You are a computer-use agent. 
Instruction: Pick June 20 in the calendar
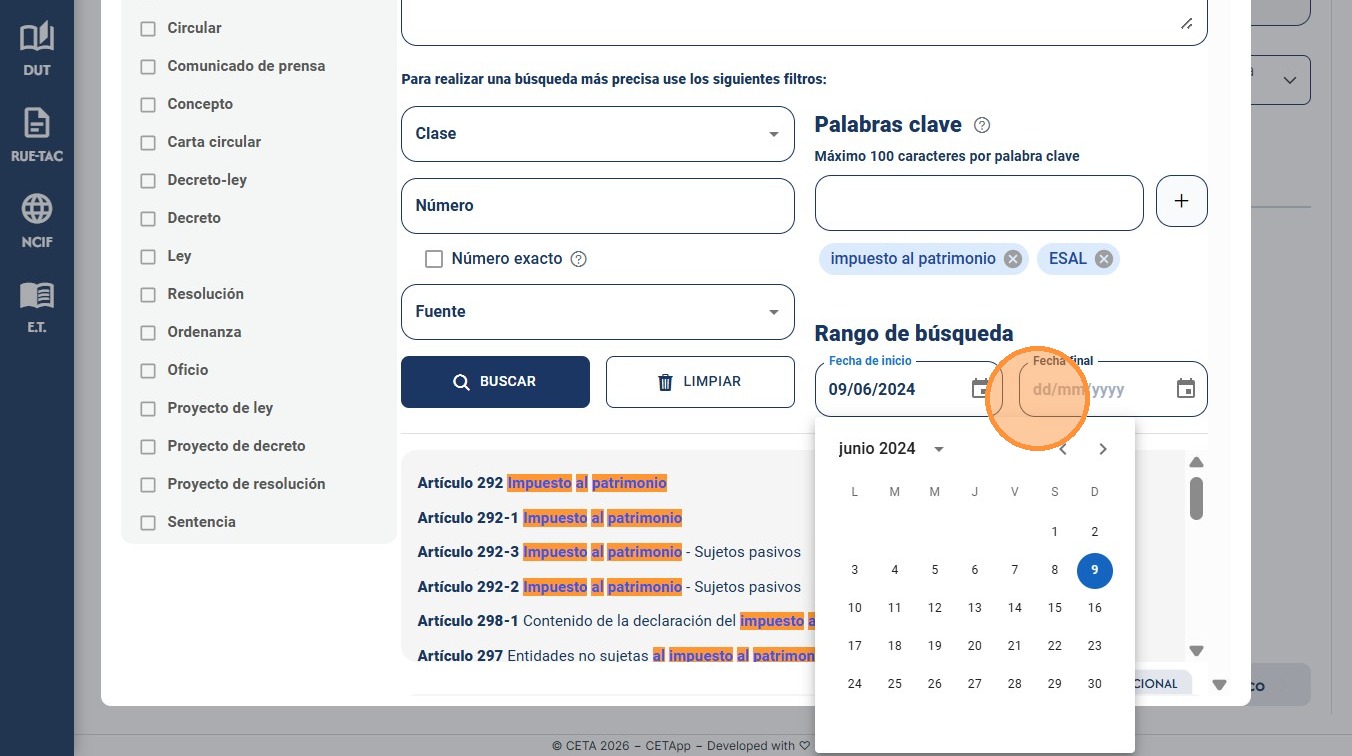tap(975, 646)
